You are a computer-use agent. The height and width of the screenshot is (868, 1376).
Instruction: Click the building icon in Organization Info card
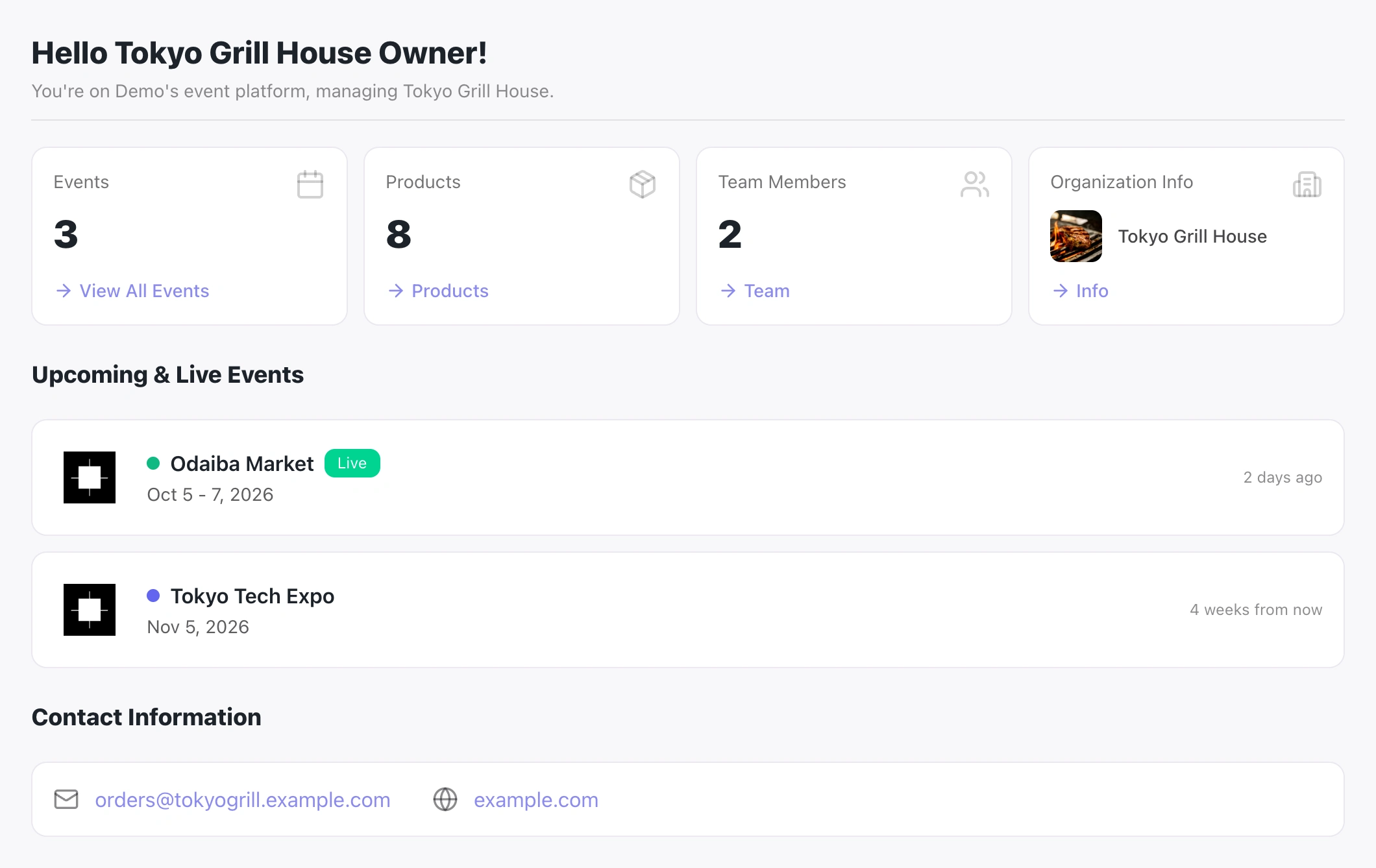[x=1307, y=184]
